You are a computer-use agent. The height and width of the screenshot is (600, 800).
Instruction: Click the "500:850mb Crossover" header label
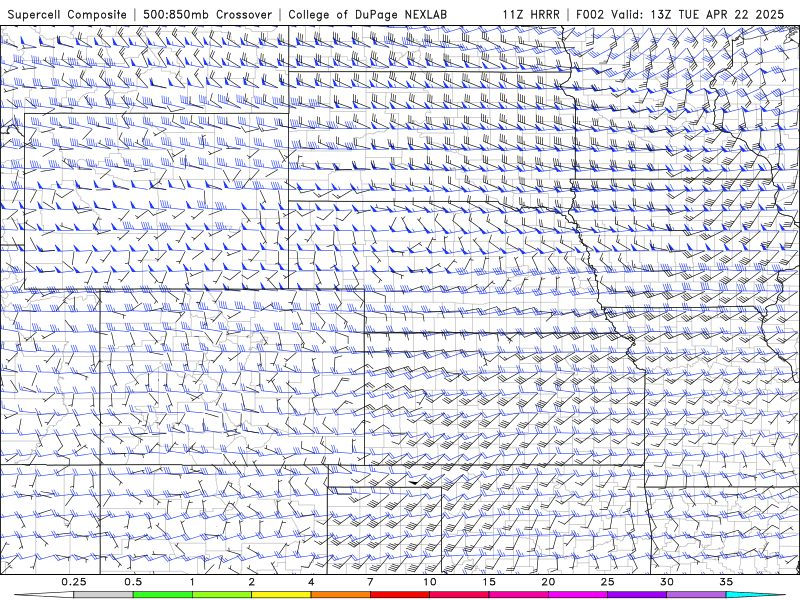(207, 14)
